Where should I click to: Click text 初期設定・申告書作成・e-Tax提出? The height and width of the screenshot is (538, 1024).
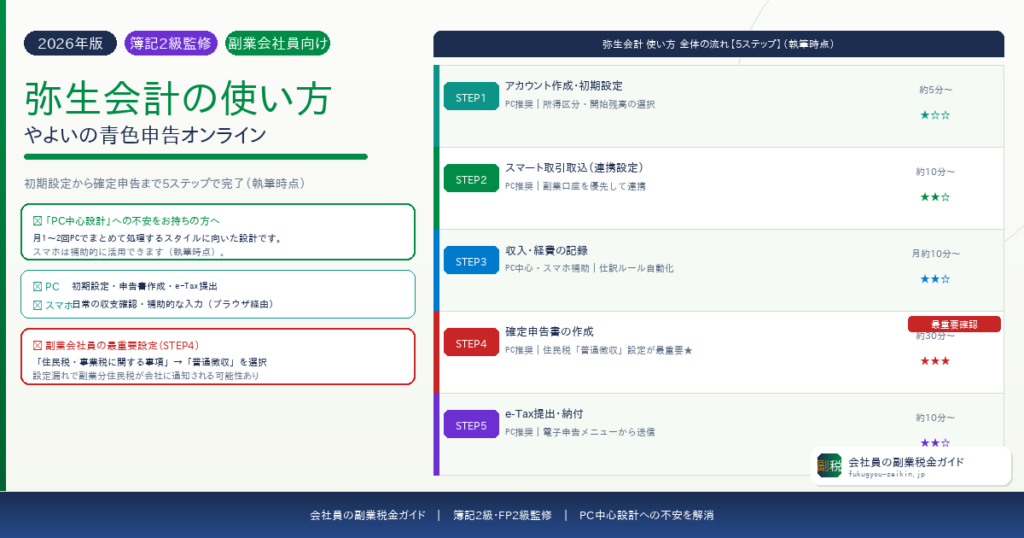pyautogui.click(x=144, y=287)
